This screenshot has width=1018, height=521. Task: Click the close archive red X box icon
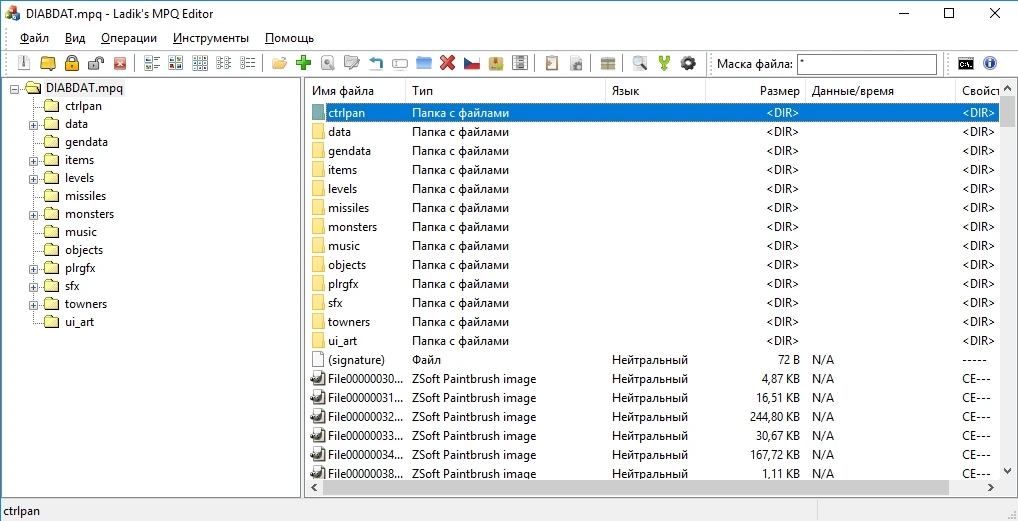pyautogui.click(x=119, y=63)
